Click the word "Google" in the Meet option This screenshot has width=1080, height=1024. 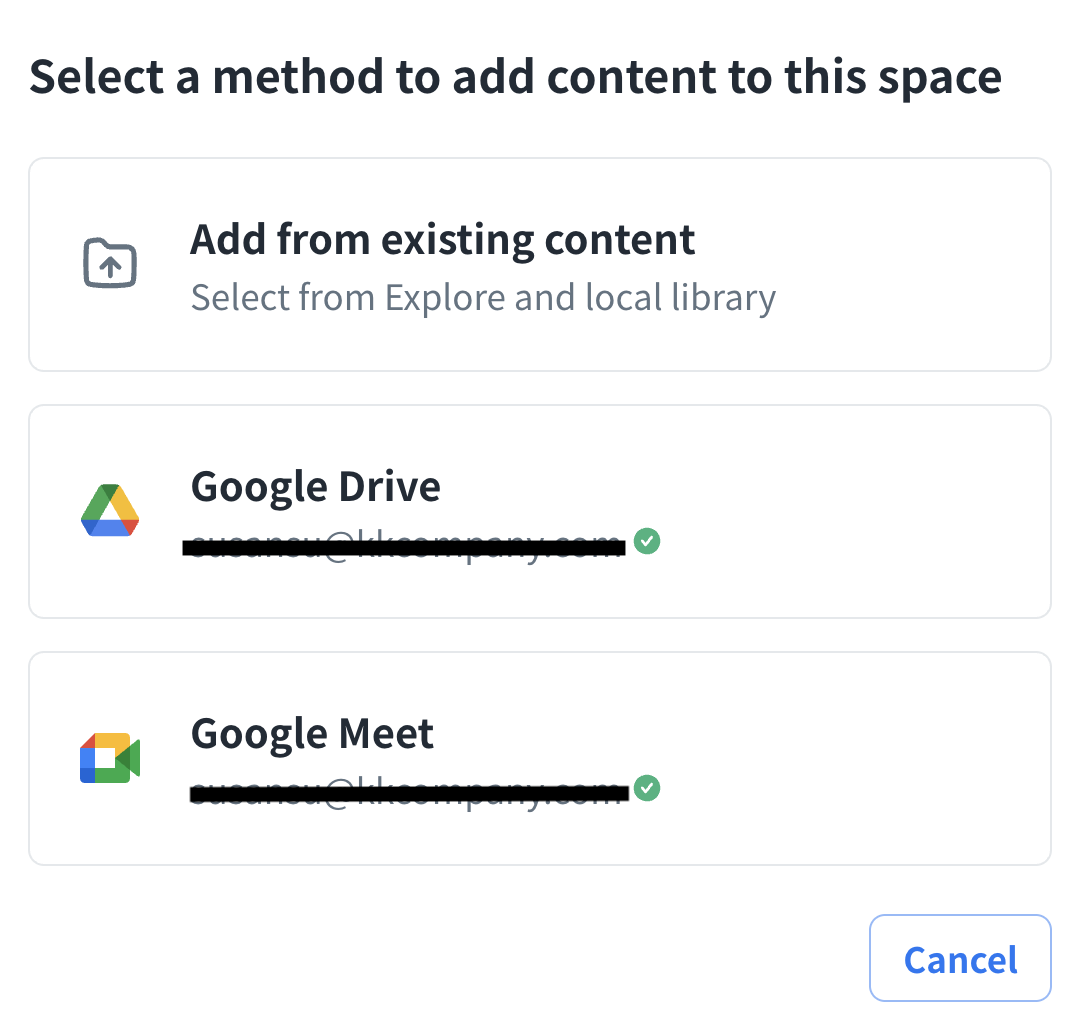[x=256, y=734]
